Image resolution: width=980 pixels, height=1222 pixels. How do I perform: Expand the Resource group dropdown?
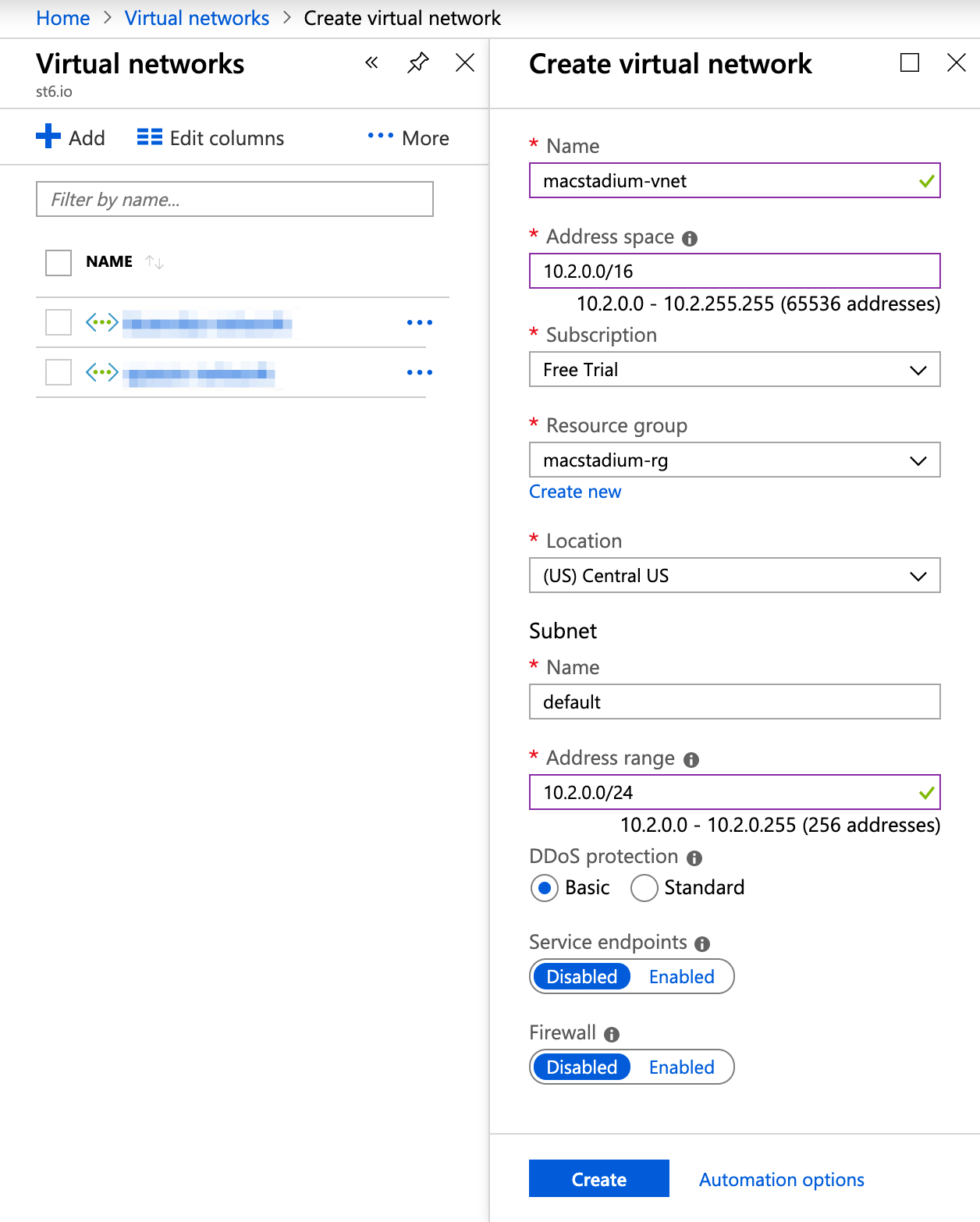click(920, 460)
